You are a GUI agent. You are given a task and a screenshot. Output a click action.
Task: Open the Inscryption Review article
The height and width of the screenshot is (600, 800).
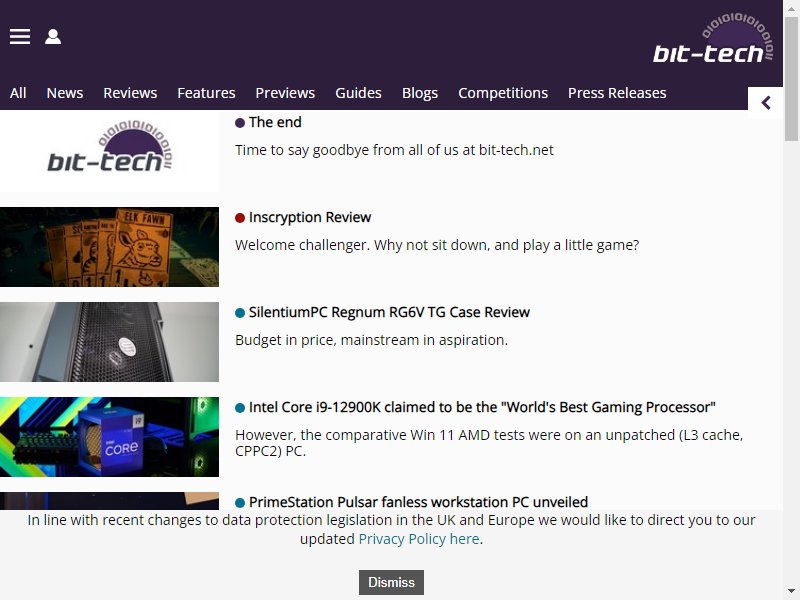(310, 217)
